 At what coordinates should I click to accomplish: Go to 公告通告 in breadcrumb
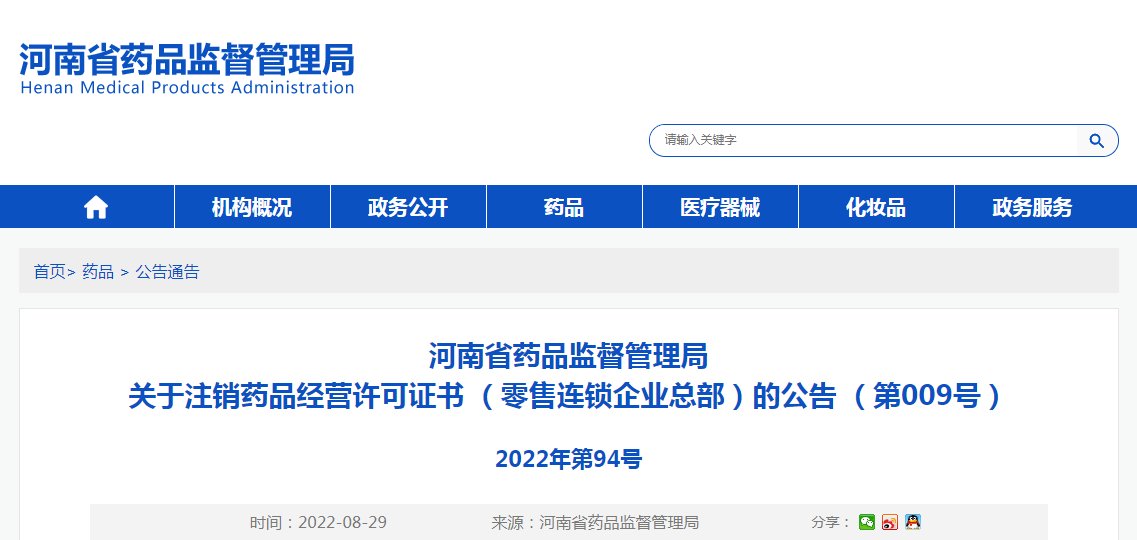pos(168,273)
